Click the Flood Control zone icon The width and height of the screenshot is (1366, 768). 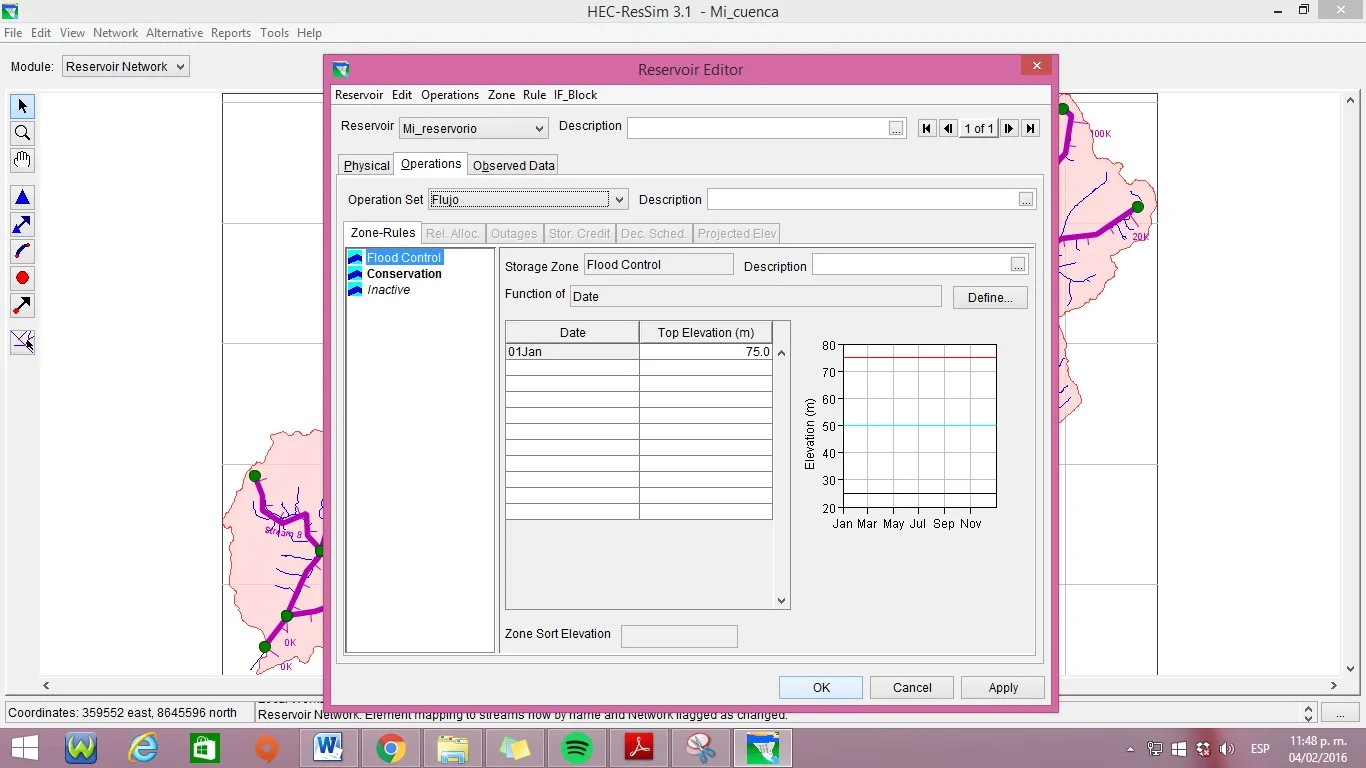(355, 258)
